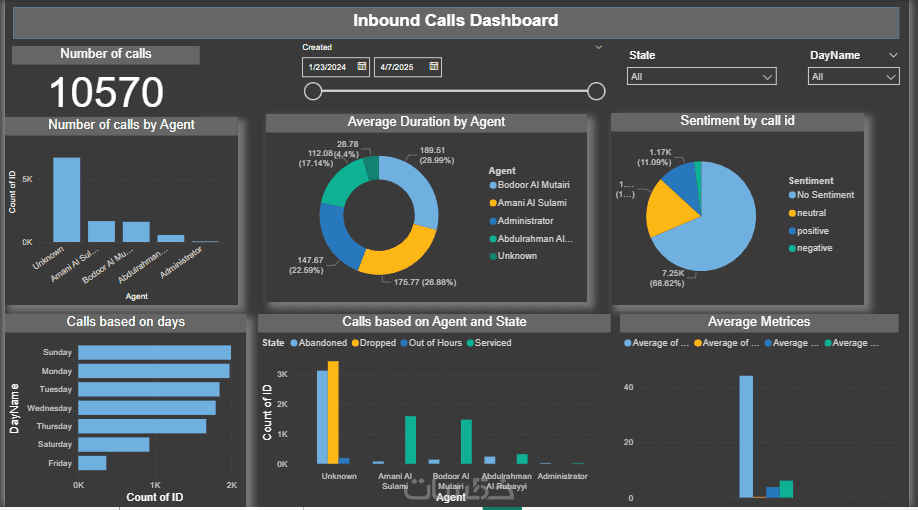The height and width of the screenshot is (510, 918).
Task: Click the start date 1/23/2024 field
Action: click(x=336, y=67)
